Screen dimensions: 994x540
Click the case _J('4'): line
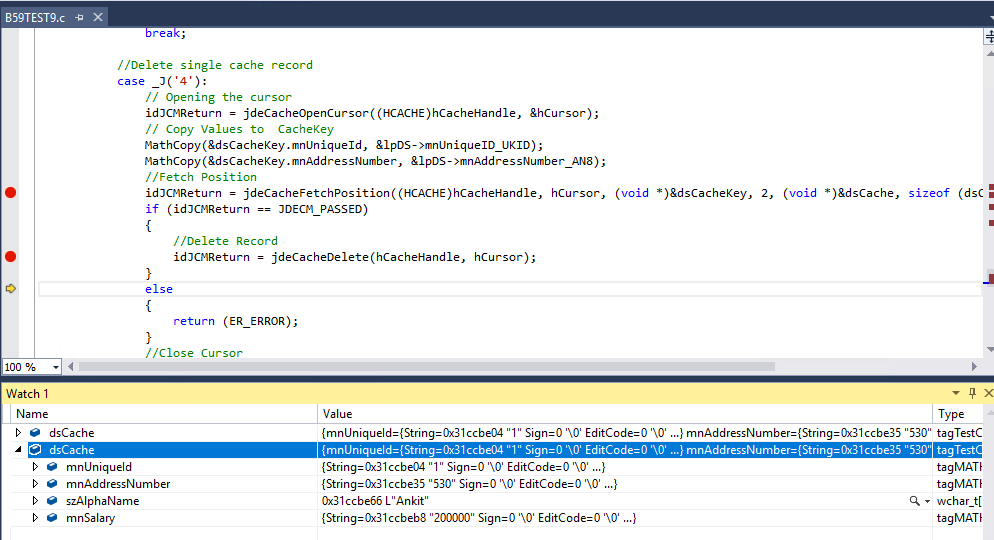(x=162, y=81)
